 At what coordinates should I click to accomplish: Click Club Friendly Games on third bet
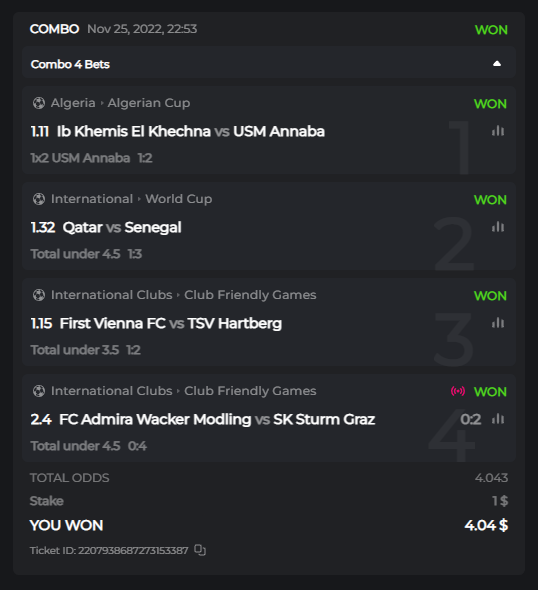(250, 295)
